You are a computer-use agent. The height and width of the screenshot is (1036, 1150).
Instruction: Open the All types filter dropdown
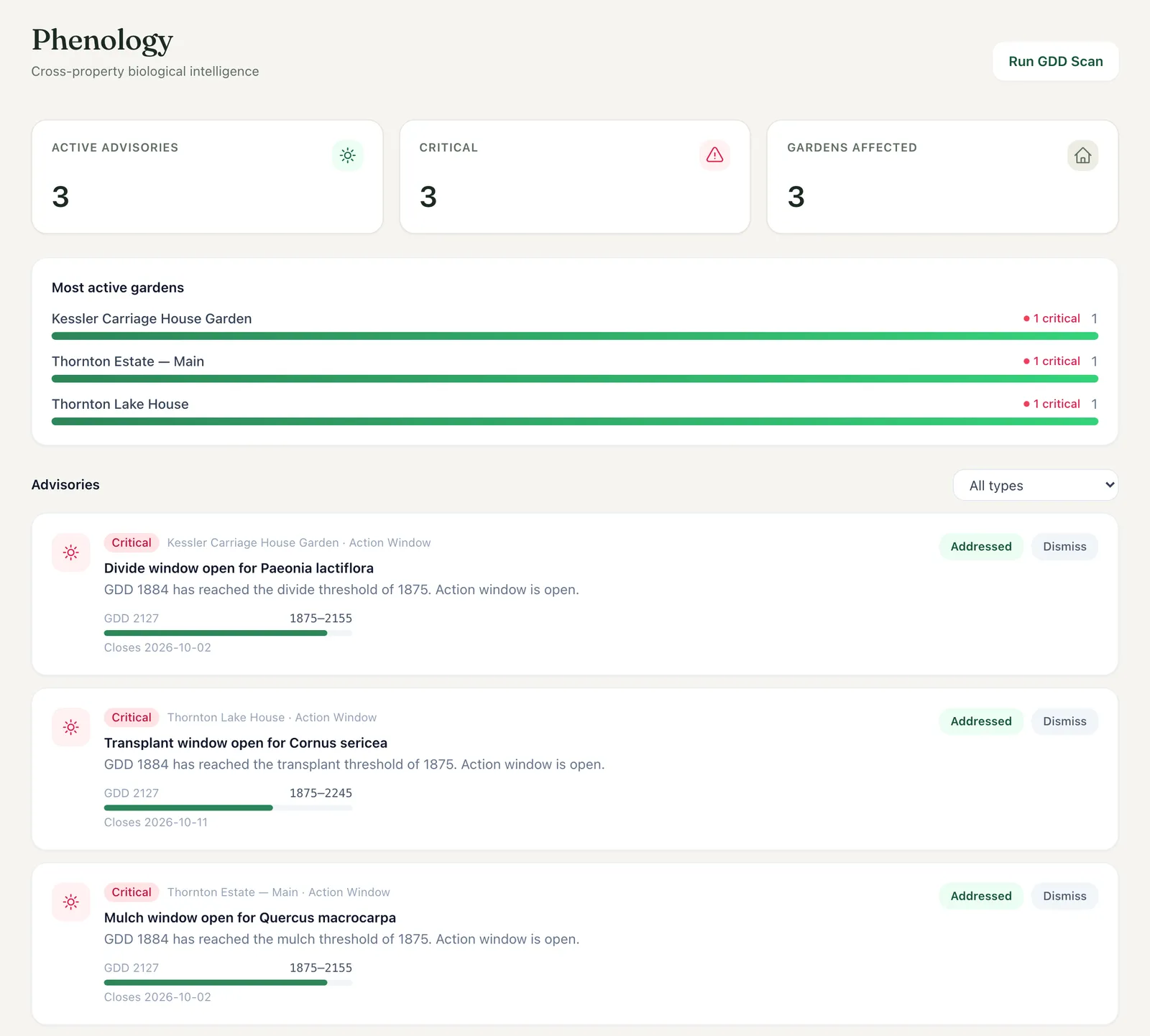pos(1036,486)
